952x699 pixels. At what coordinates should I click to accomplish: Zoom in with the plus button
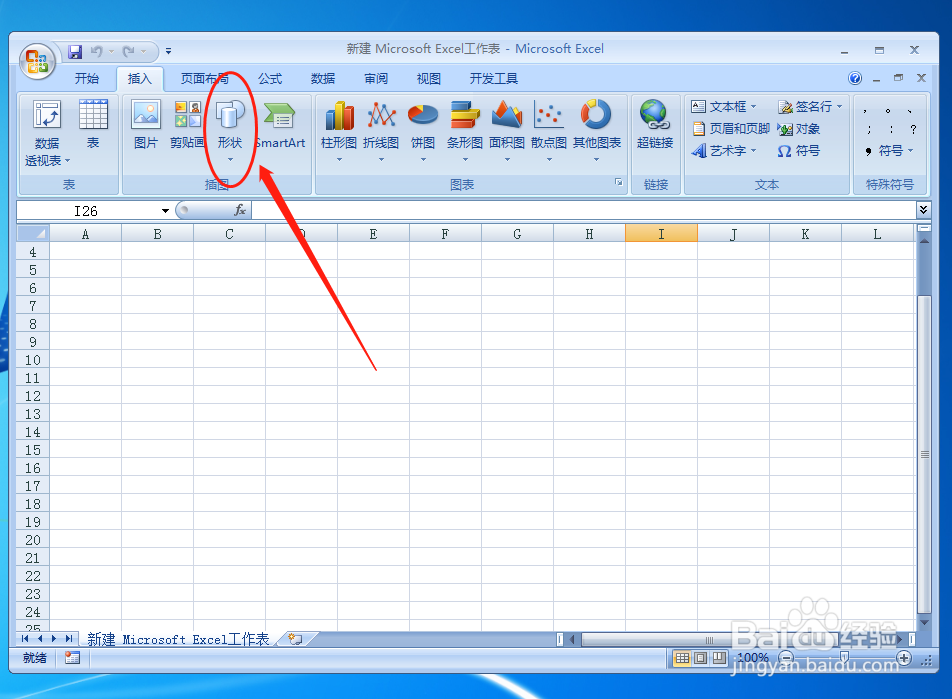(904, 658)
